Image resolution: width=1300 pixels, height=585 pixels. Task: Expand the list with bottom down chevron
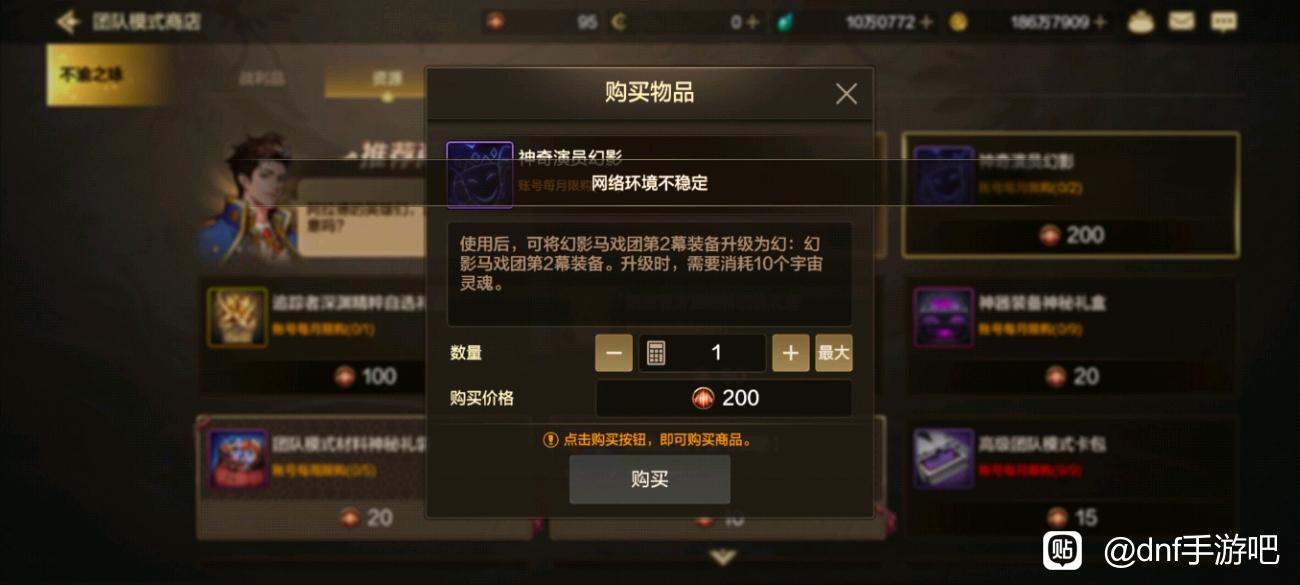pos(723,557)
